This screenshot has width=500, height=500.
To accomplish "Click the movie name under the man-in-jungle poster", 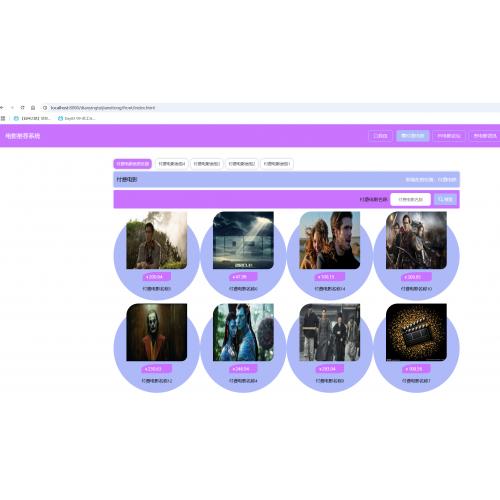I will pos(157,289).
